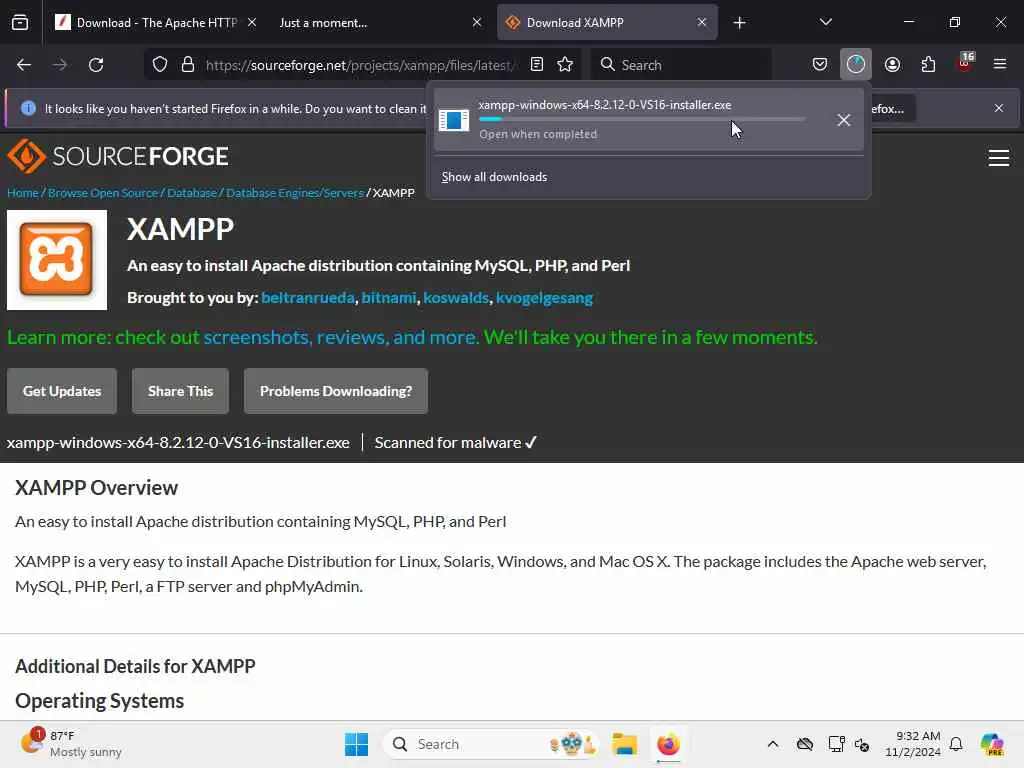
Task: Visit kvogelgesang profile link
Action: 544,298
